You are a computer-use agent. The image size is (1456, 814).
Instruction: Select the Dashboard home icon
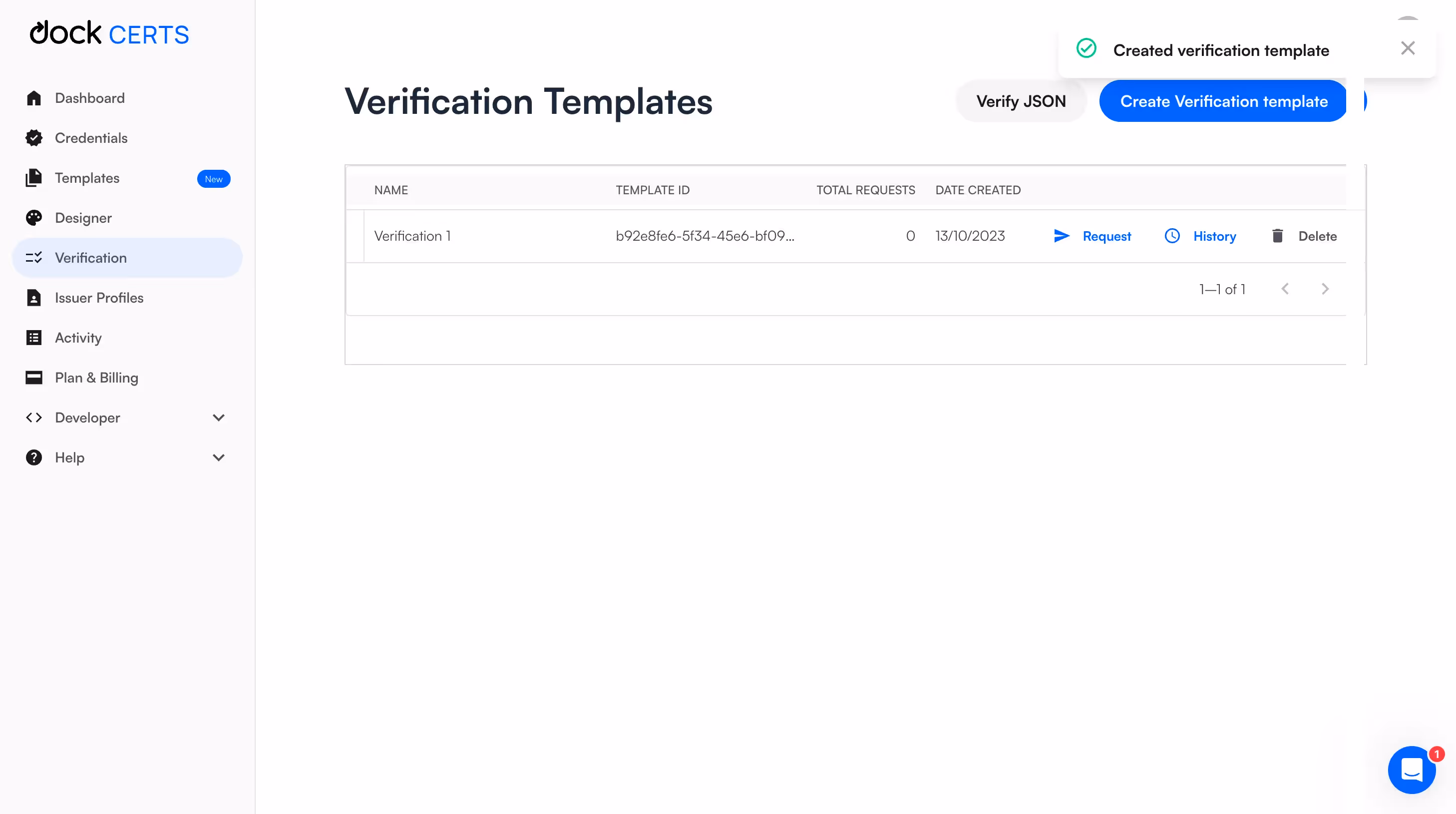[34, 98]
